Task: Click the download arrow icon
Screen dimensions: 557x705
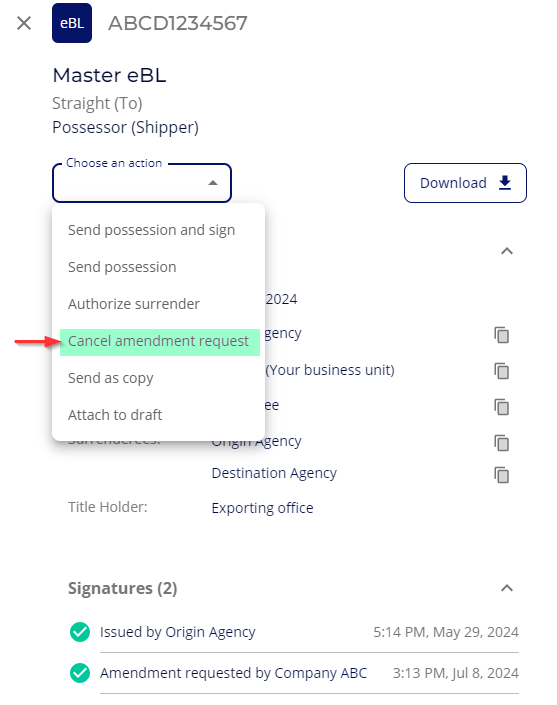Action: 505,183
